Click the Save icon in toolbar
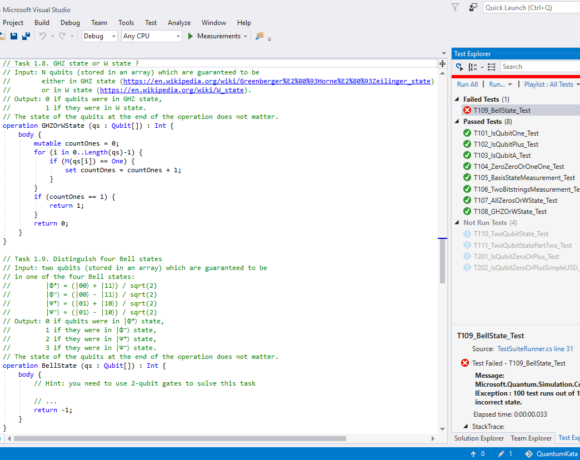The height and width of the screenshot is (460, 580). (14, 36)
